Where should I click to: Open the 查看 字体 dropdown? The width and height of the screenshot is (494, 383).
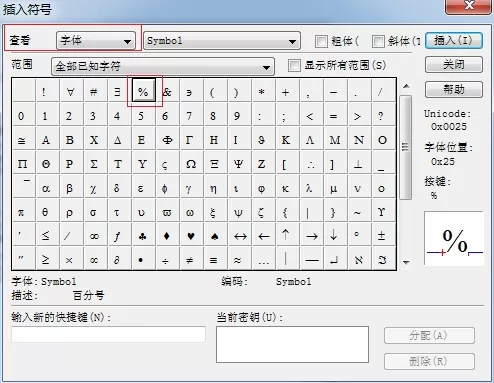(96, 41)
